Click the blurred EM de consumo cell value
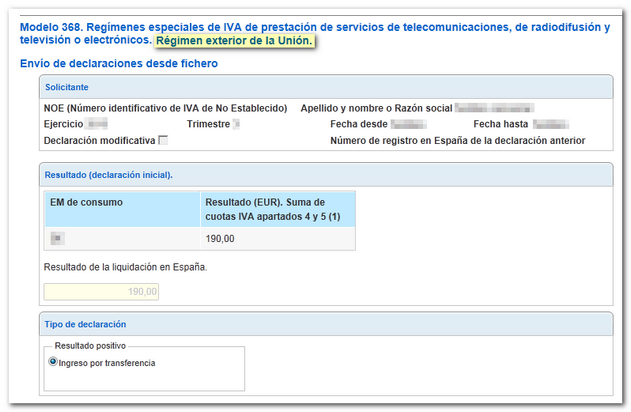This screenshot has width=631, height=412. (57, 239)
